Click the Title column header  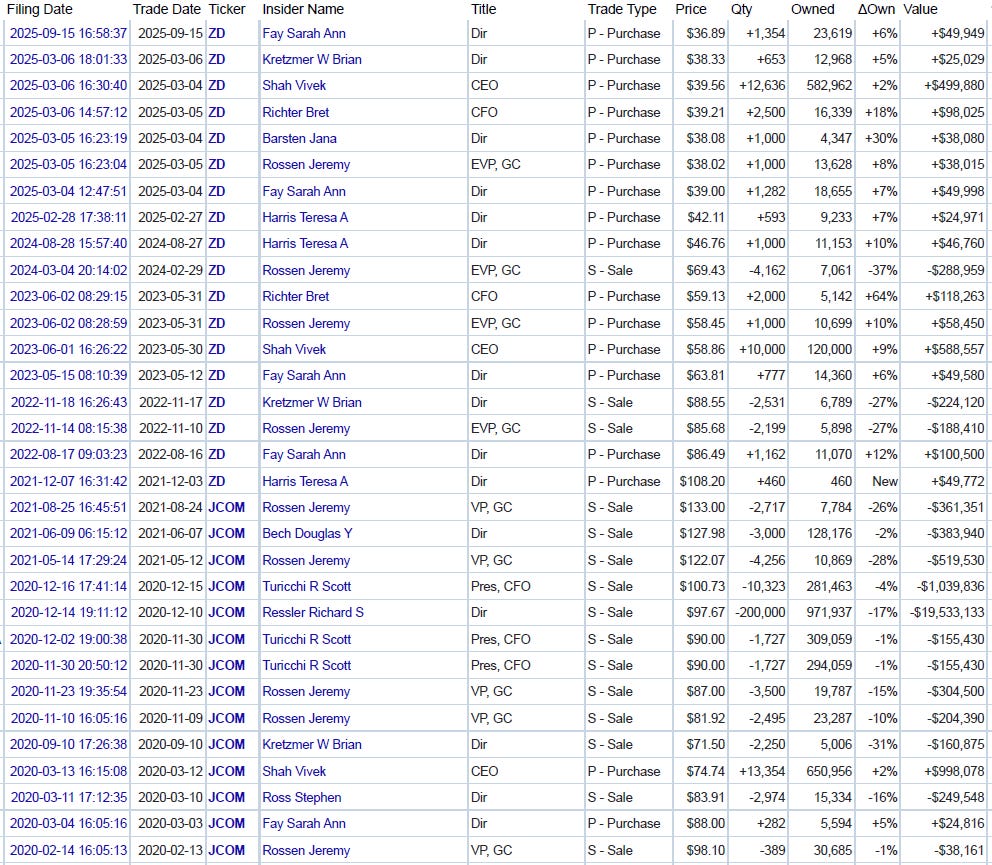click(x=483, y=9)
